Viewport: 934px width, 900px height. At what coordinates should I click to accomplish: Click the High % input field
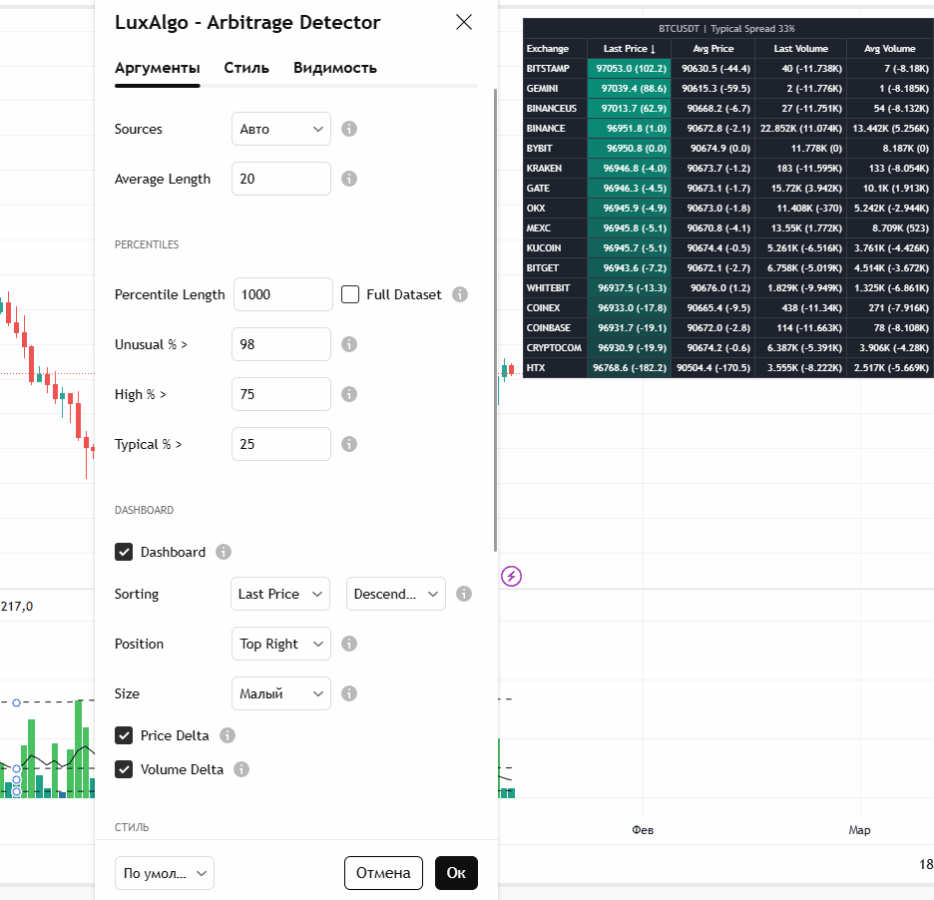pos(281,394)
